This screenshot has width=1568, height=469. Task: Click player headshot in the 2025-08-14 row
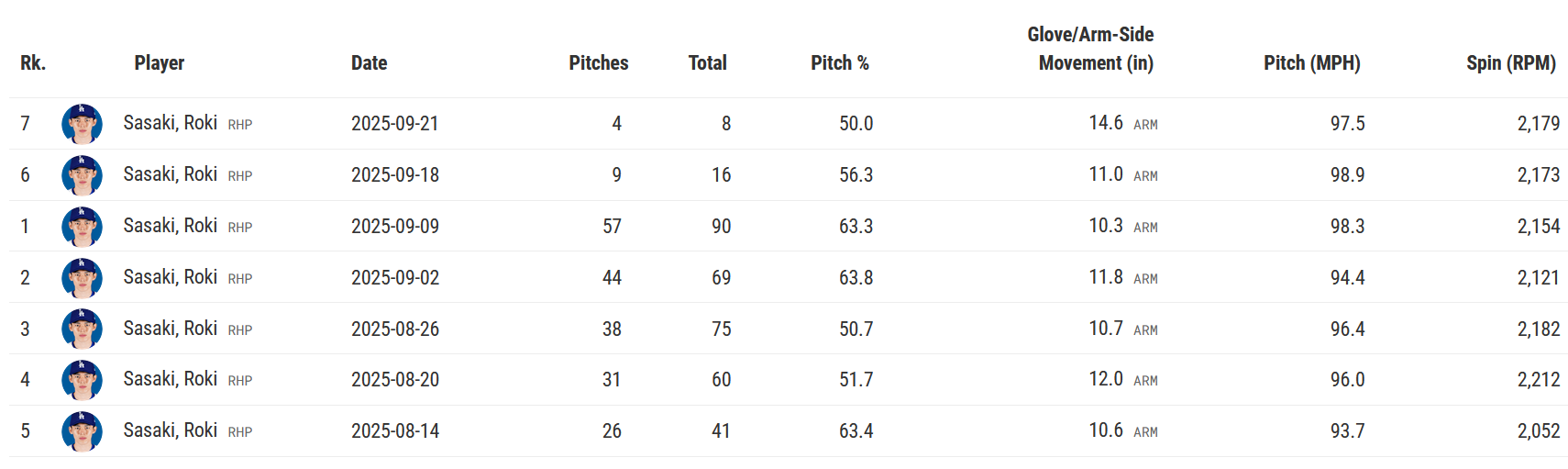(x=82, y=431)
